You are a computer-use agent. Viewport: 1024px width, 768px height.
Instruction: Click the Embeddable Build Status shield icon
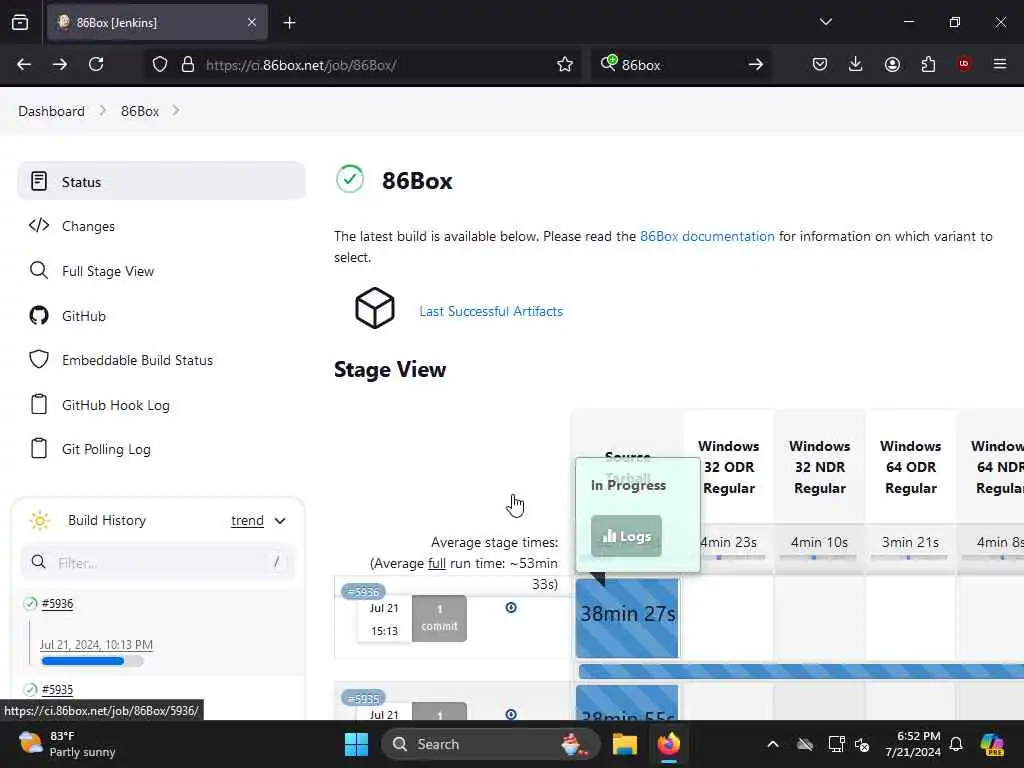(39, 360)
